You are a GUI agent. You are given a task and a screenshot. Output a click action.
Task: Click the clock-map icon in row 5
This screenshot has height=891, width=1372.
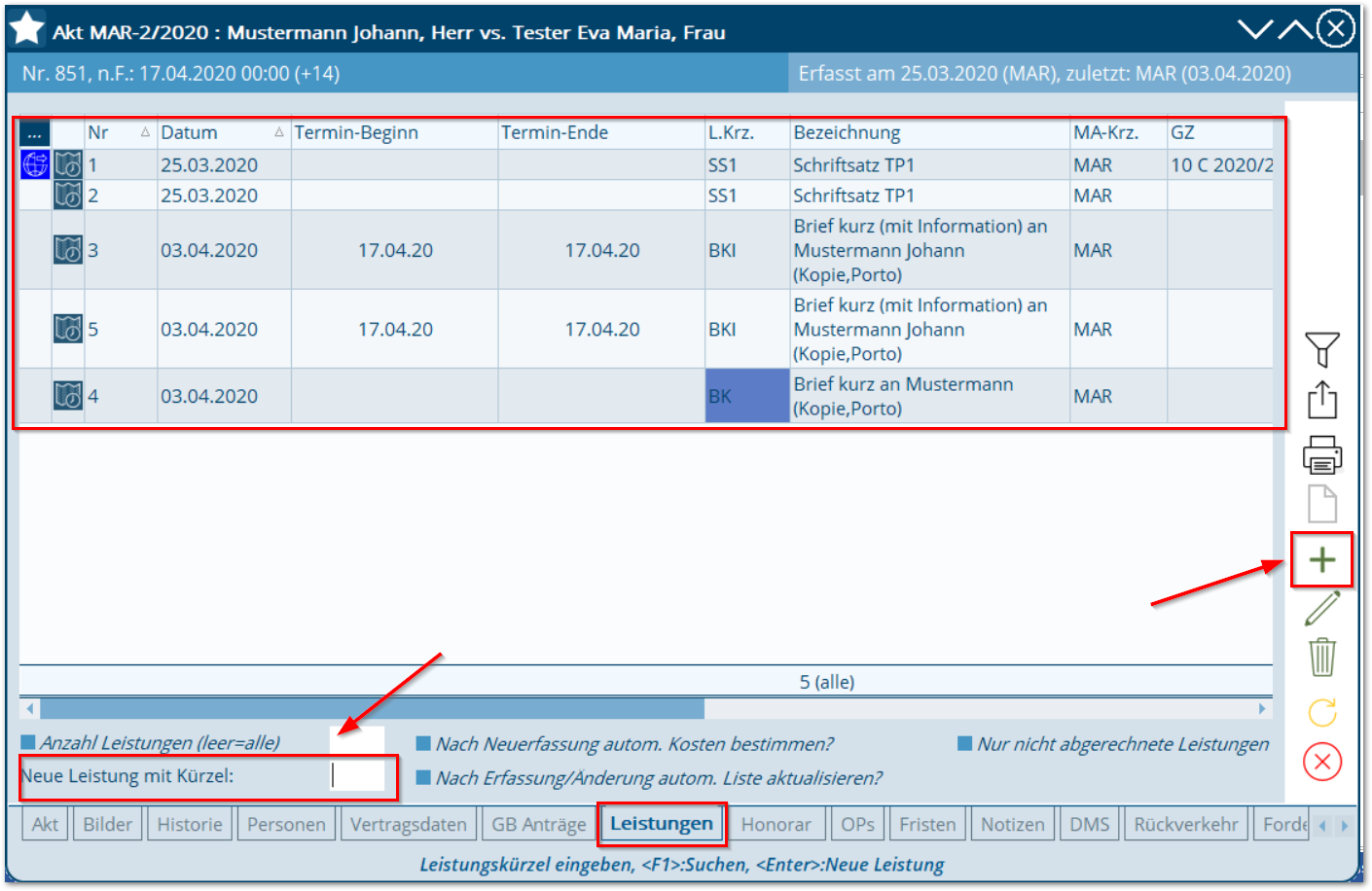pos(68,329)
